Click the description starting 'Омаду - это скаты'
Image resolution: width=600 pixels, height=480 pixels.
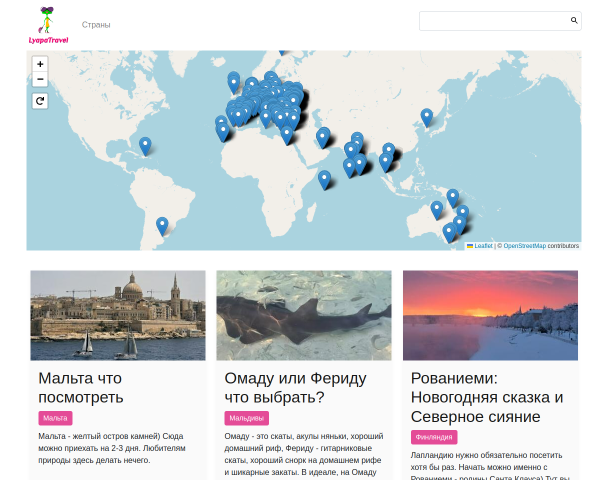(x=304, y=454)
